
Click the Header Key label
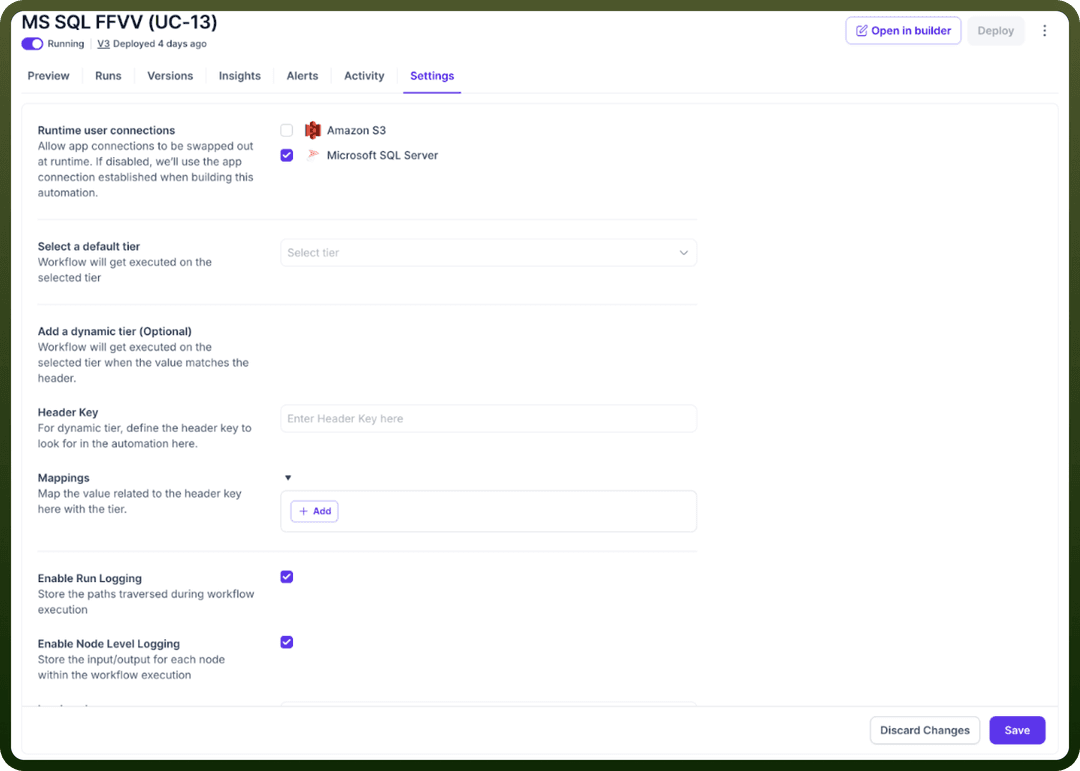point(68,412)
